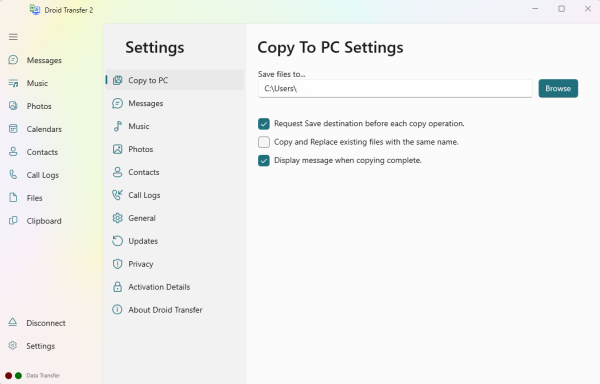This screenshot has width=600, height=384.
Task: Click the Browse button
Action: coord(558,88)
